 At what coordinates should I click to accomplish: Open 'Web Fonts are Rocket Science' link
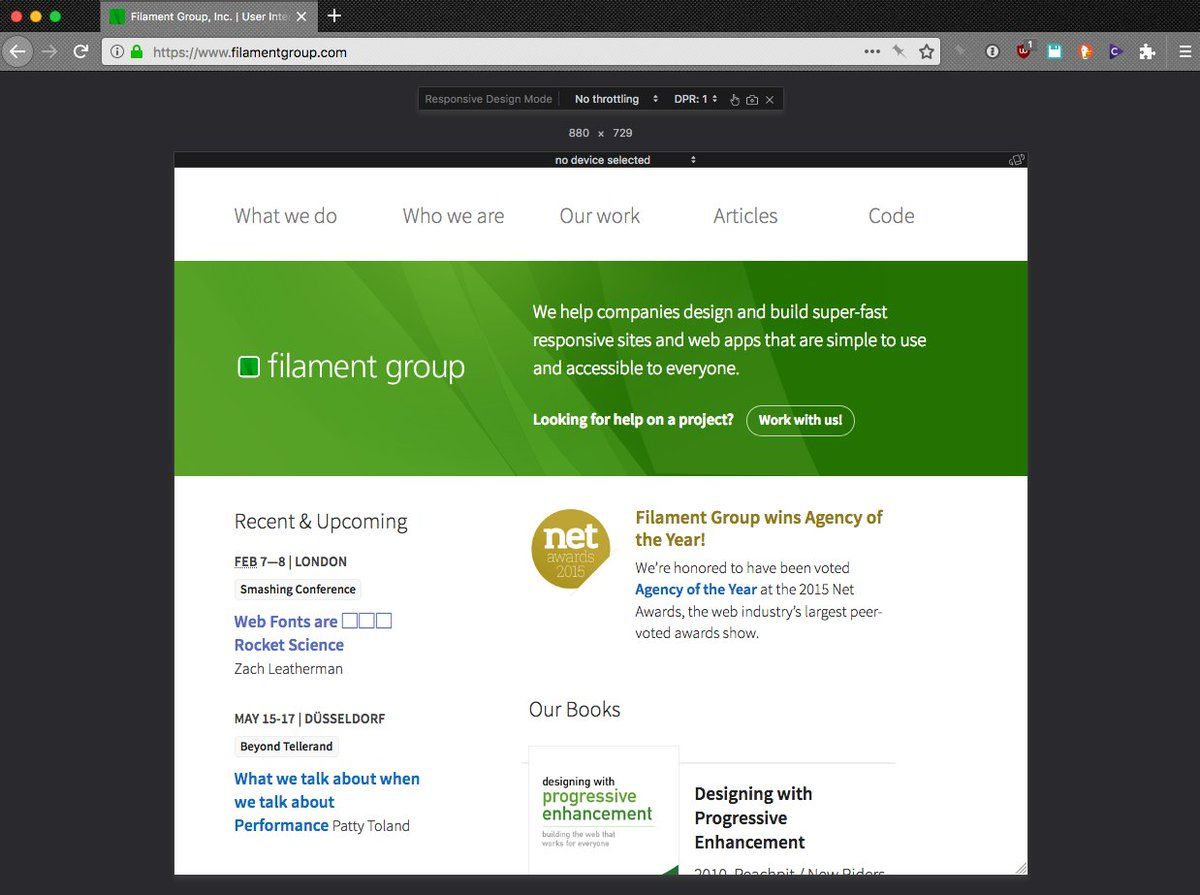point(313,633)
